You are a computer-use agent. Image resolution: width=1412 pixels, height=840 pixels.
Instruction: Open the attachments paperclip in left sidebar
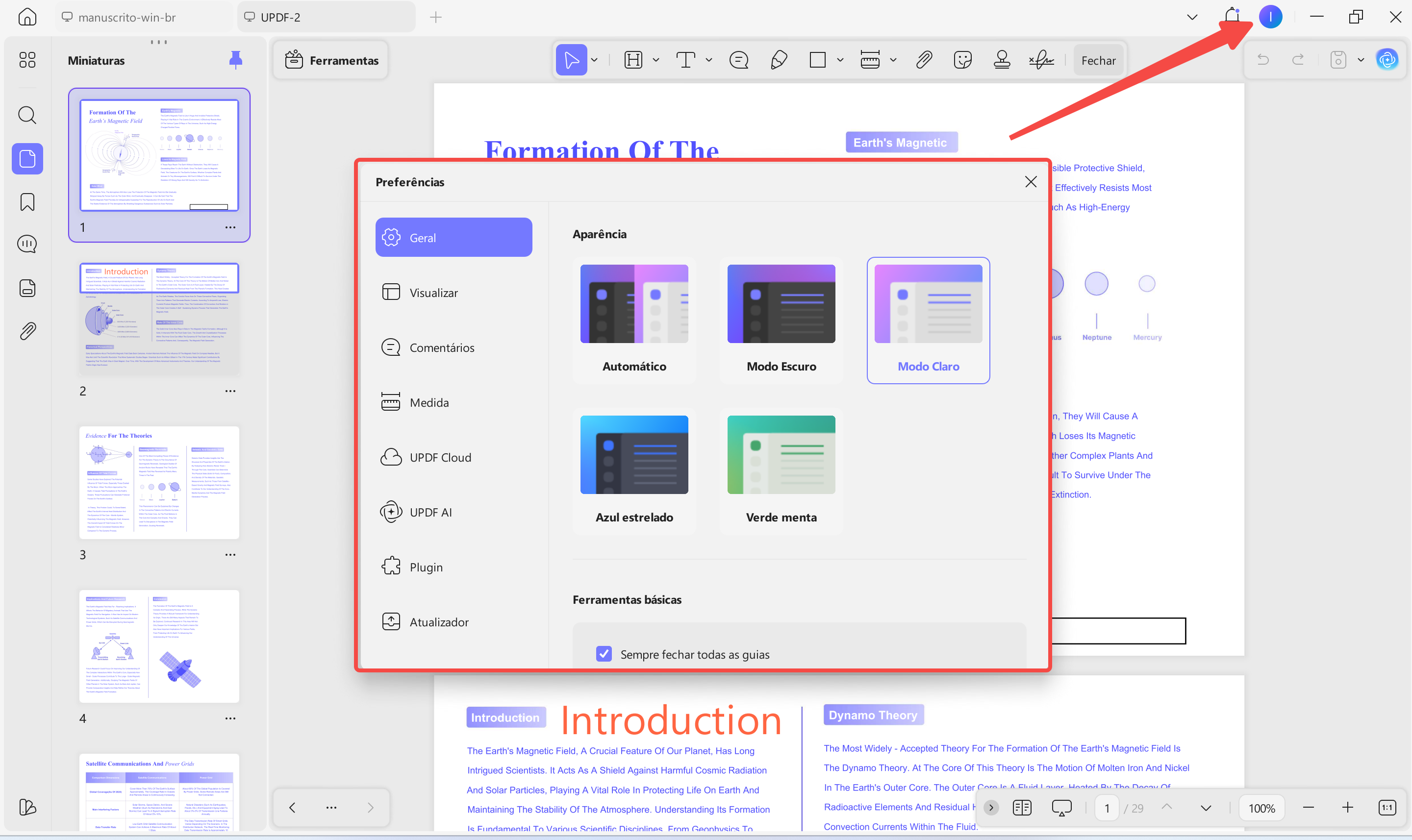coord(27,331)
